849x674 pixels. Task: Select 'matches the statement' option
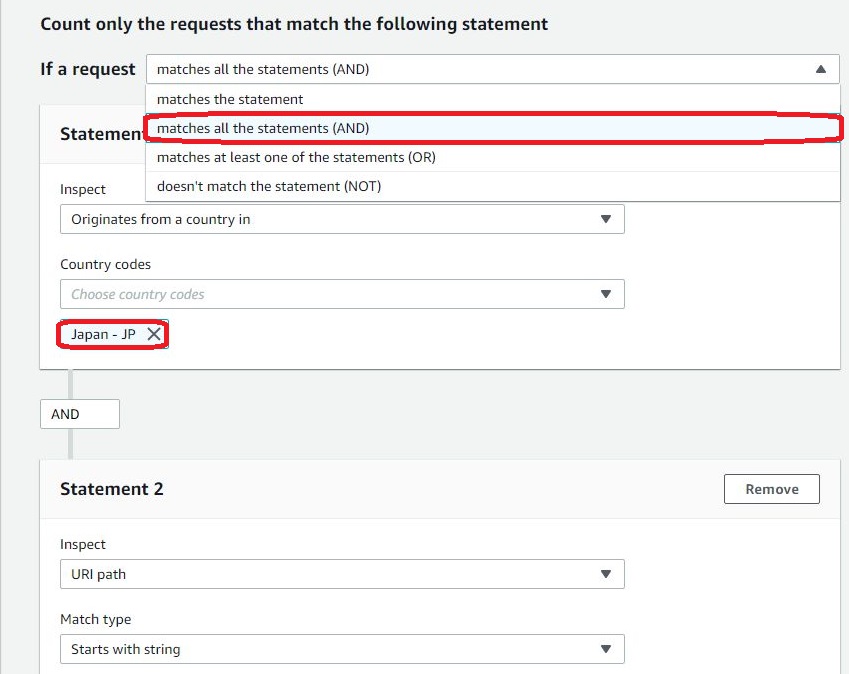(229, 99)
